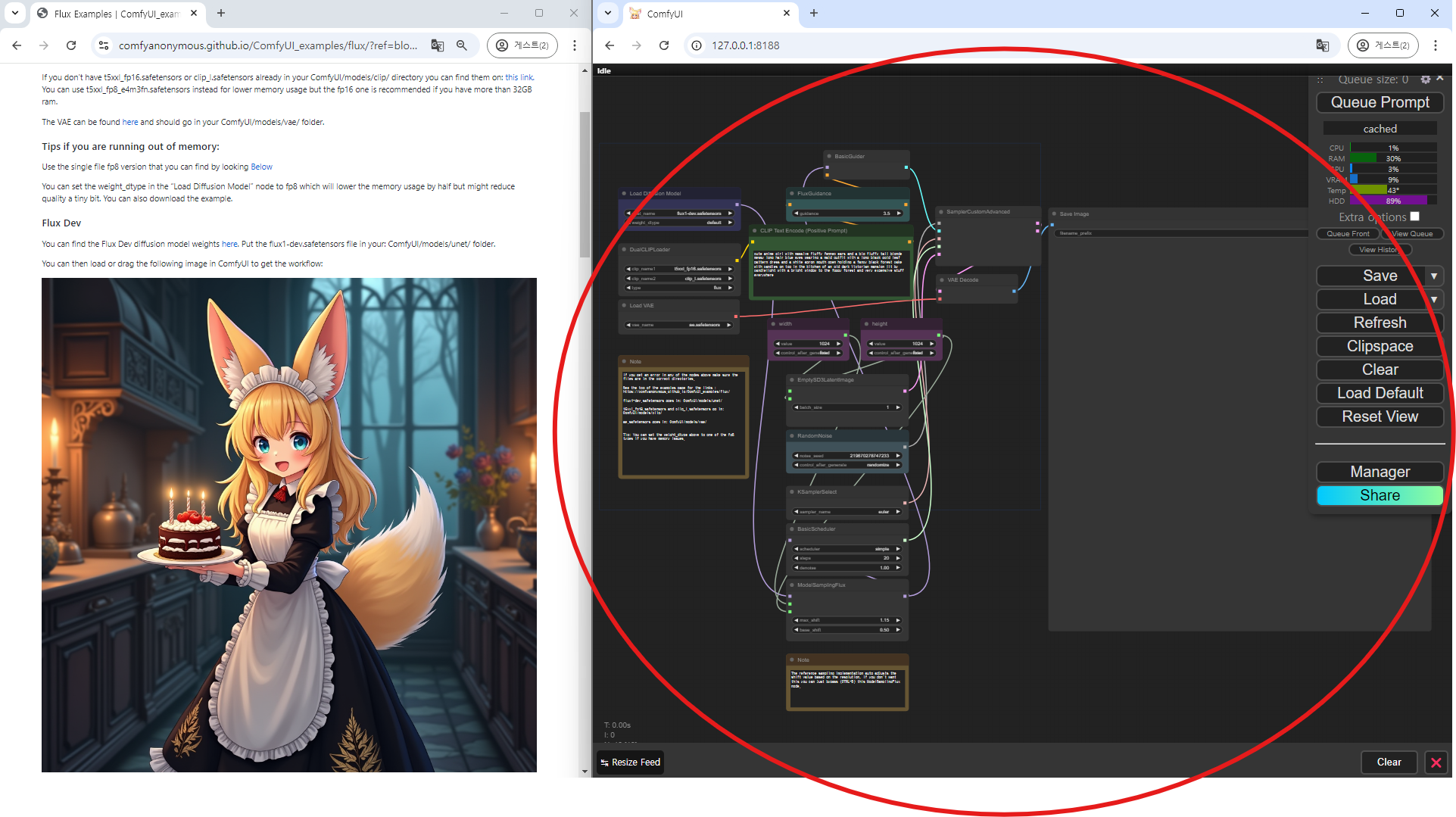Image resolution: width=1456 pixels, height=817 pixels.
Task: Go back in the ComfyUI browser window
Action: tap(610, 45)
